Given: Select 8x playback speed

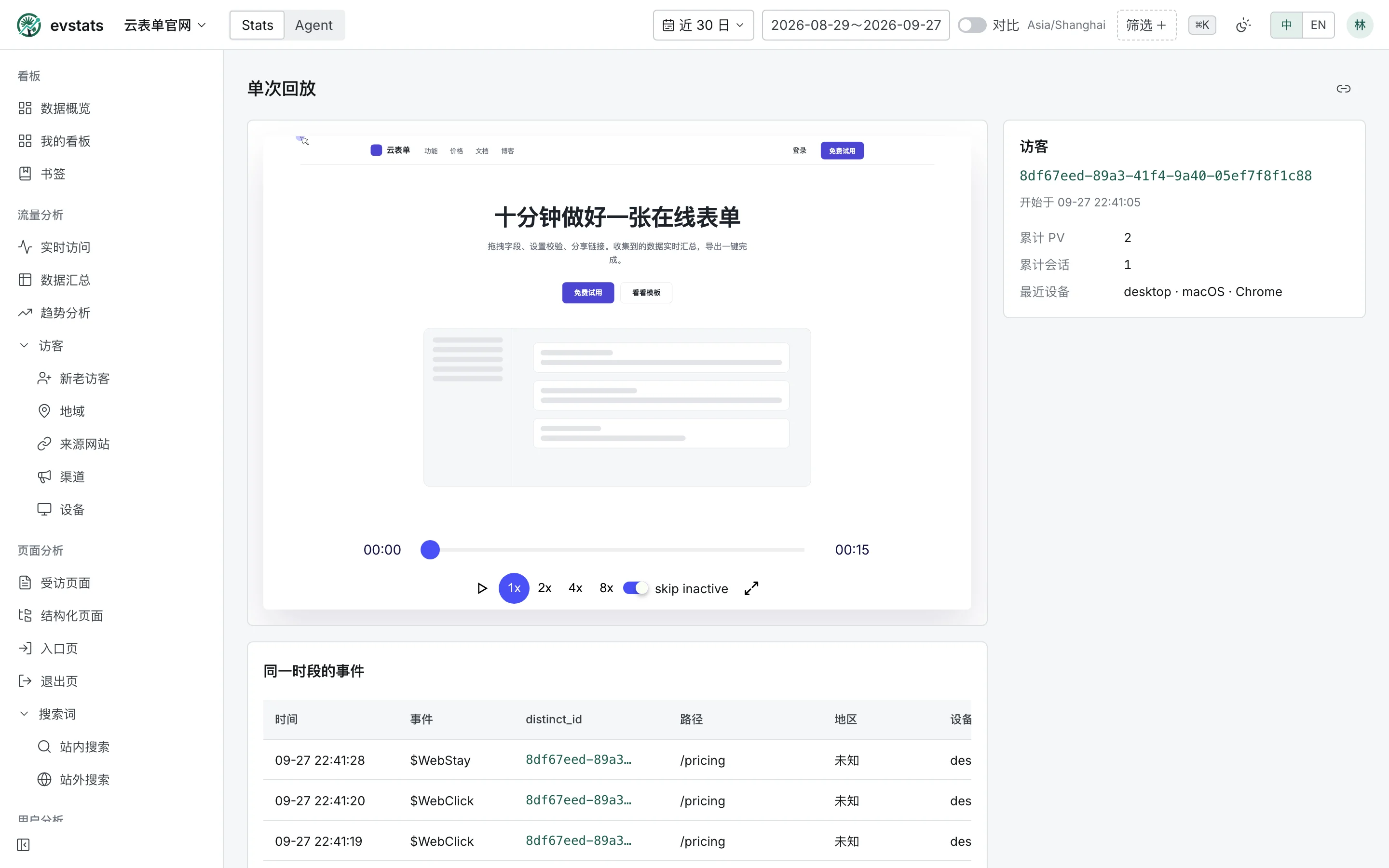Looking at the screenshot, I should pos(606,588).
